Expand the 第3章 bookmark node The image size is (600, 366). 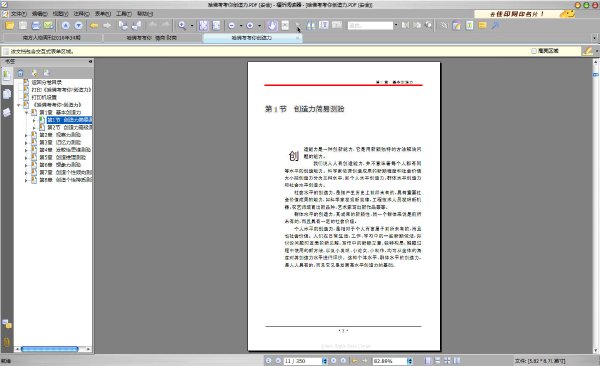tap(26, 143)
